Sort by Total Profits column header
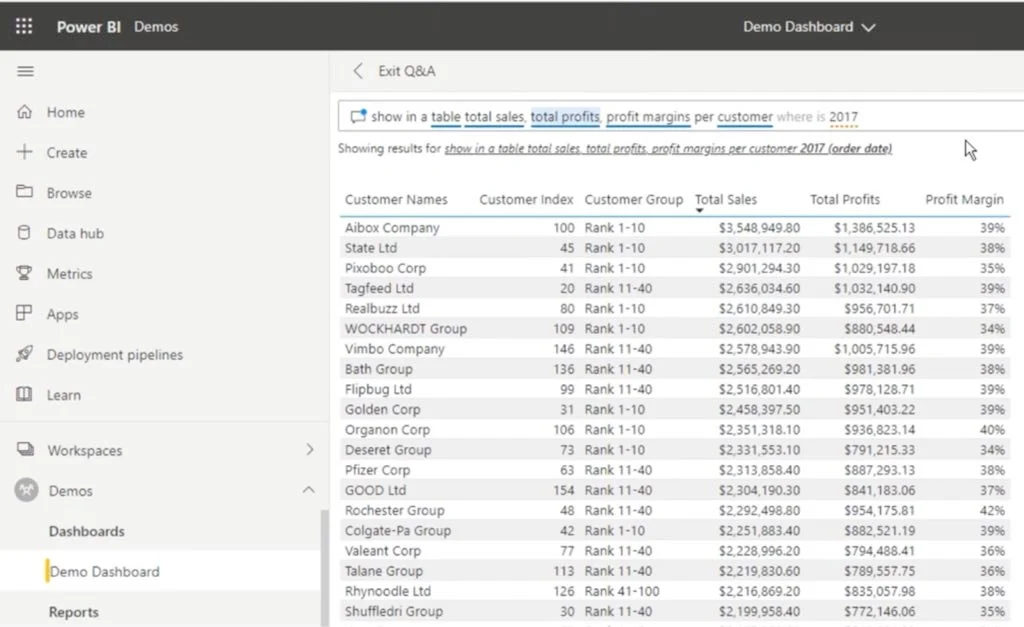This screenshot has width=1024, height=627. (x=844, y=200)
